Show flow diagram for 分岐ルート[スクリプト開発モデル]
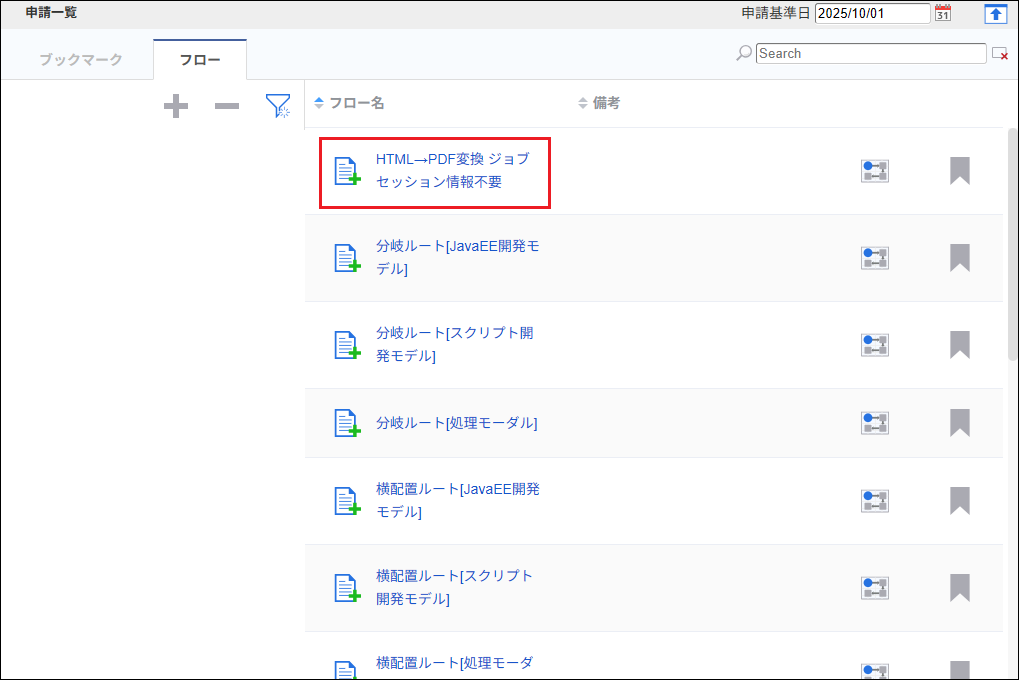 point(875,345)
